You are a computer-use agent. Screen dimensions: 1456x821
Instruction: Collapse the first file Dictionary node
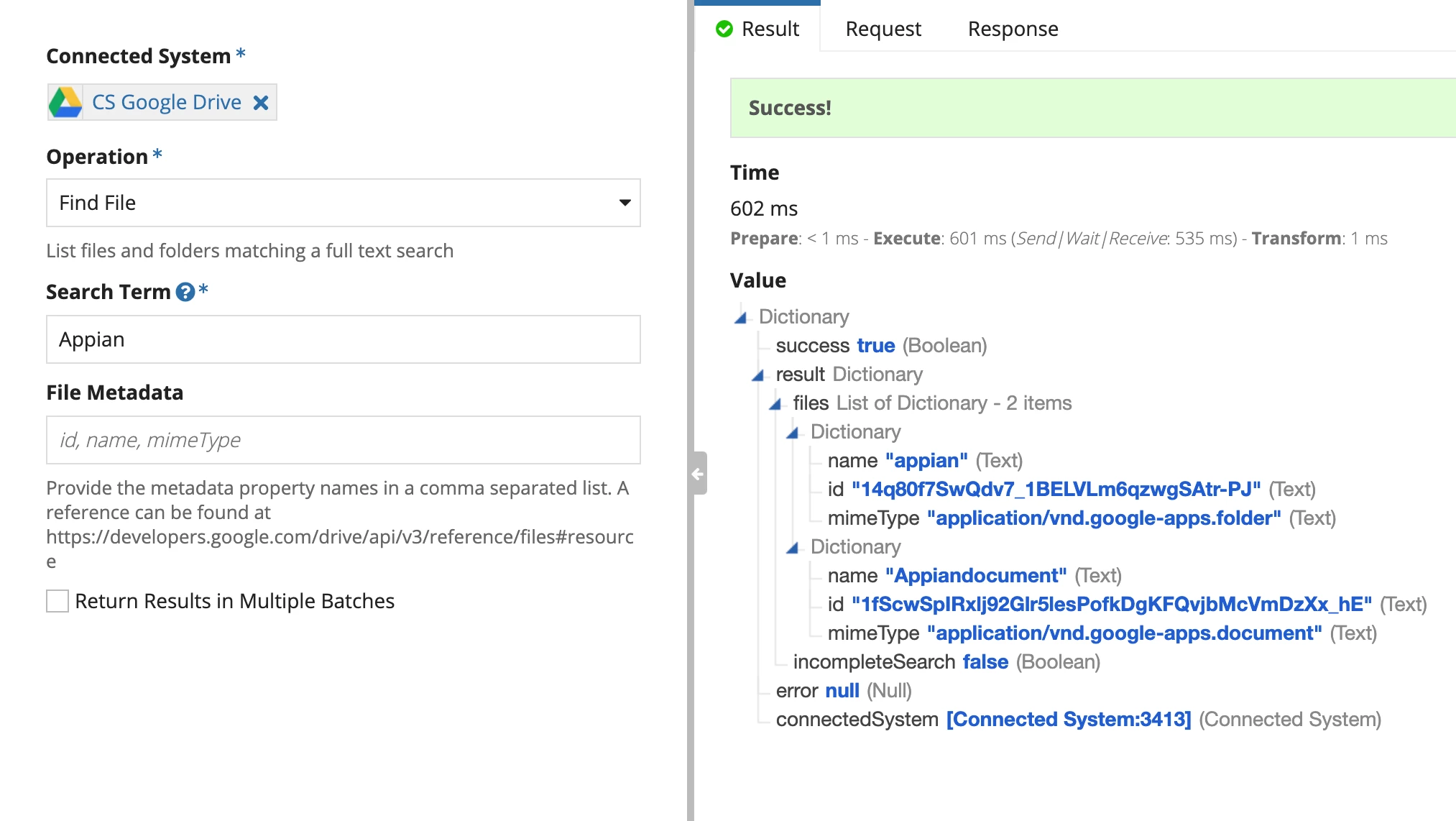(x=793, y=432)
